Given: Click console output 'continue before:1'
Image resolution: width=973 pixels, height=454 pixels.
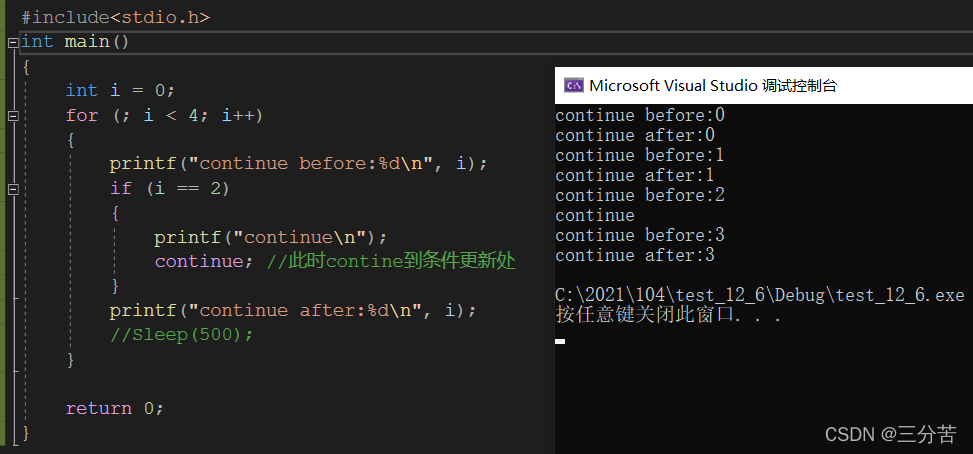Looking at the screenshot, I should coord(640,155).
